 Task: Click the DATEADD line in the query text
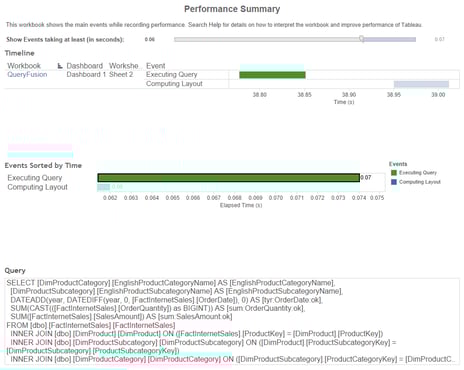tap(166, 300)
